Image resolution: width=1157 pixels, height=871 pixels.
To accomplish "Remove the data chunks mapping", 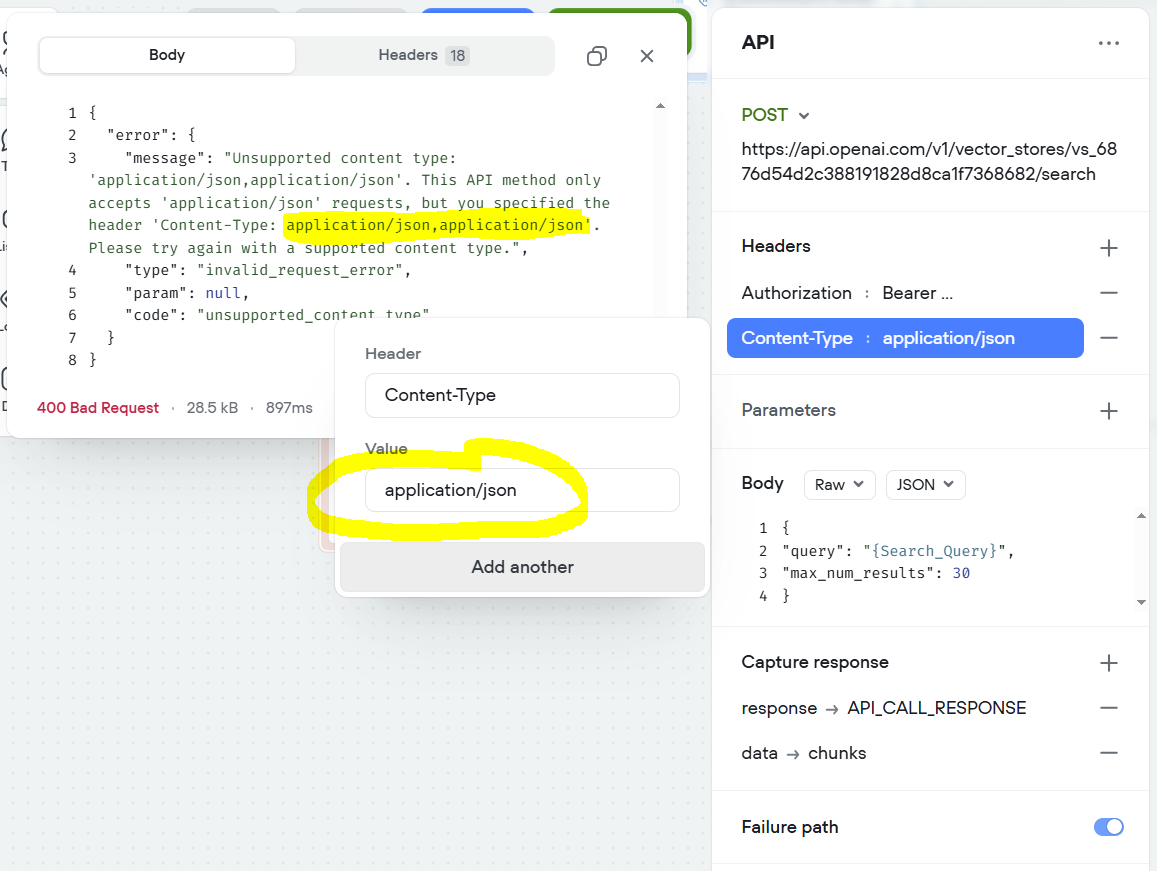I will click(x=1108, y=753).
